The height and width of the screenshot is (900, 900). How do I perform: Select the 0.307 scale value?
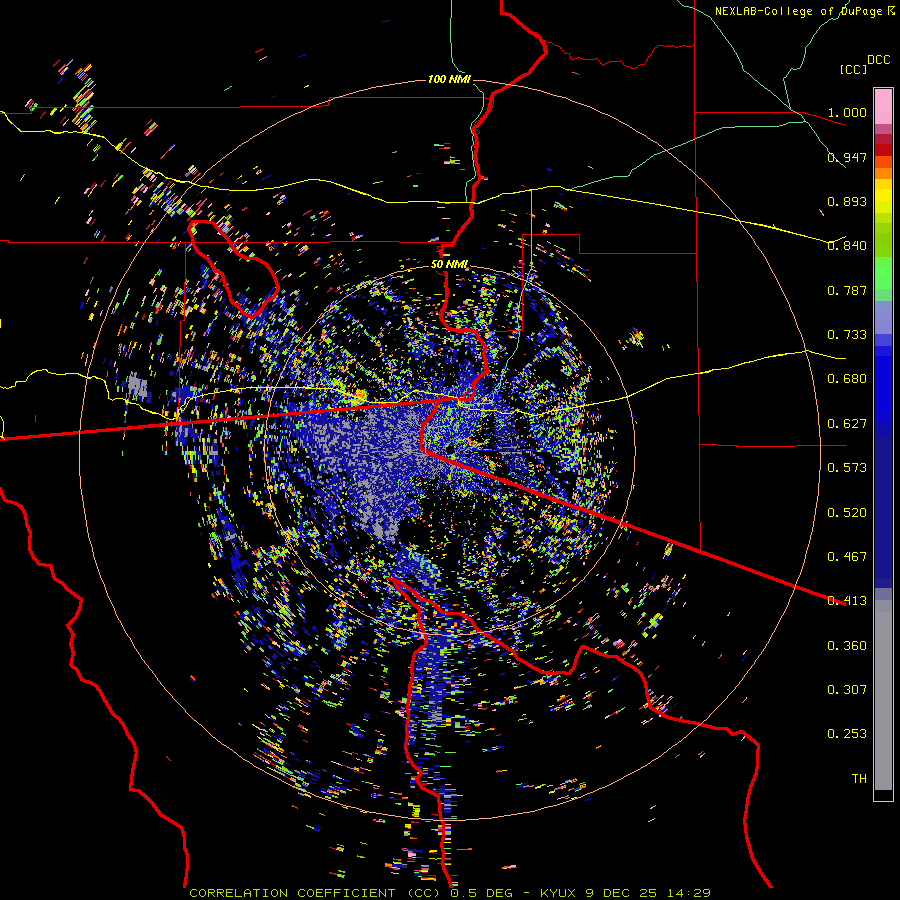tap(847, 690)
